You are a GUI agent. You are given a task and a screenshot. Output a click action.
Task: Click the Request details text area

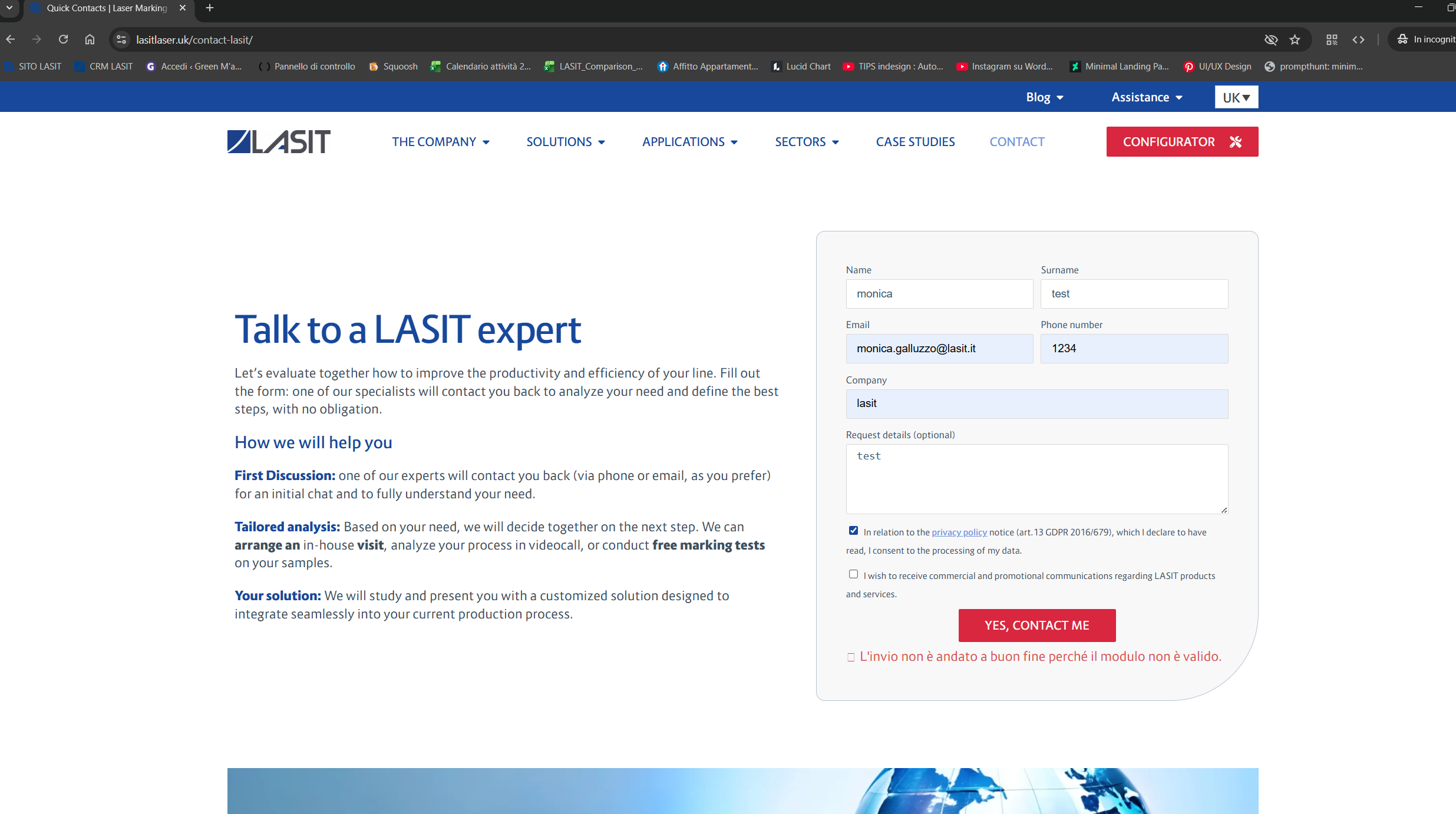(x=1036, y=479)
